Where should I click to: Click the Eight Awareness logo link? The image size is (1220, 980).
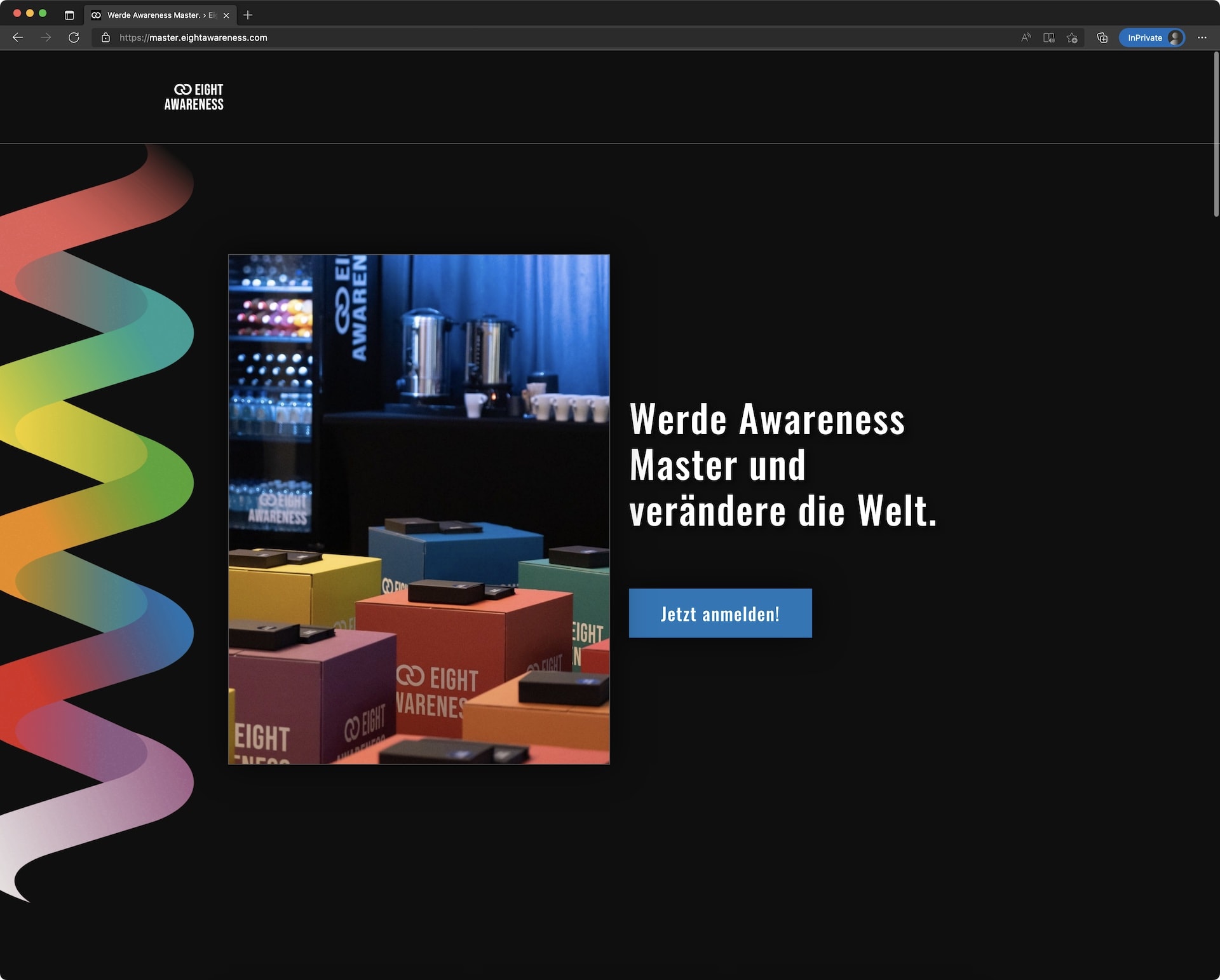tap(194, 97)
